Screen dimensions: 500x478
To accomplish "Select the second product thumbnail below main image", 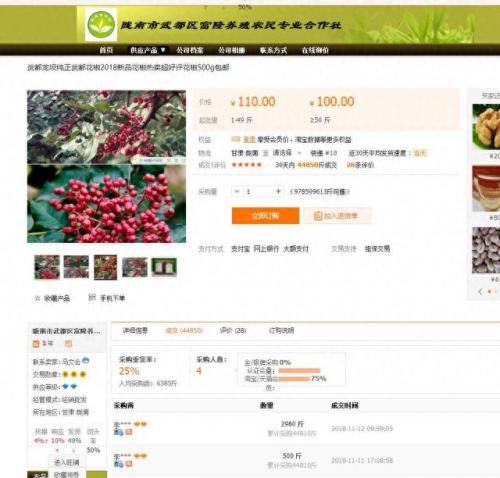I will pos(76,267).
